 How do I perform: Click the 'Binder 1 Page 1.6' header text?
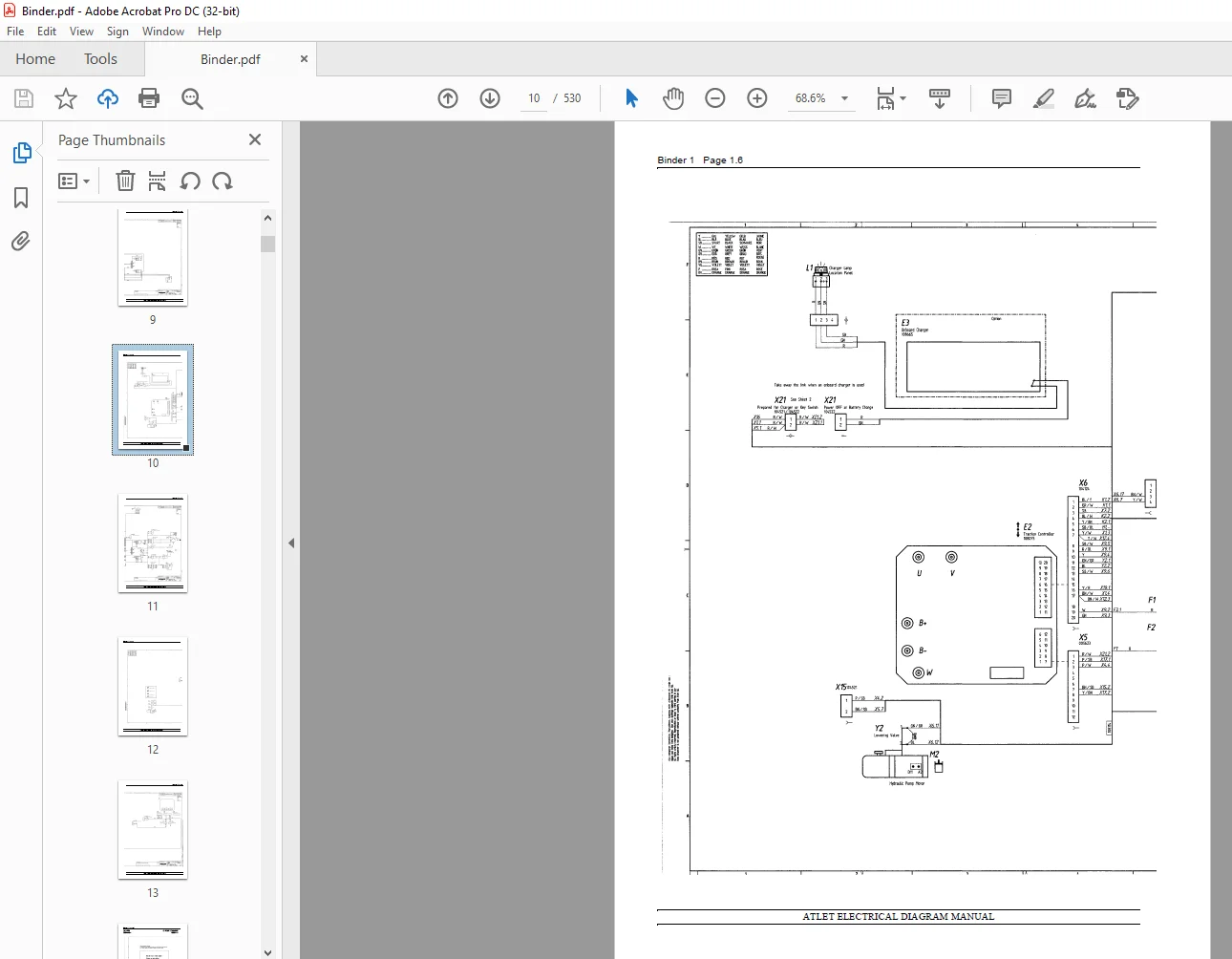click(x=700, y=160)
